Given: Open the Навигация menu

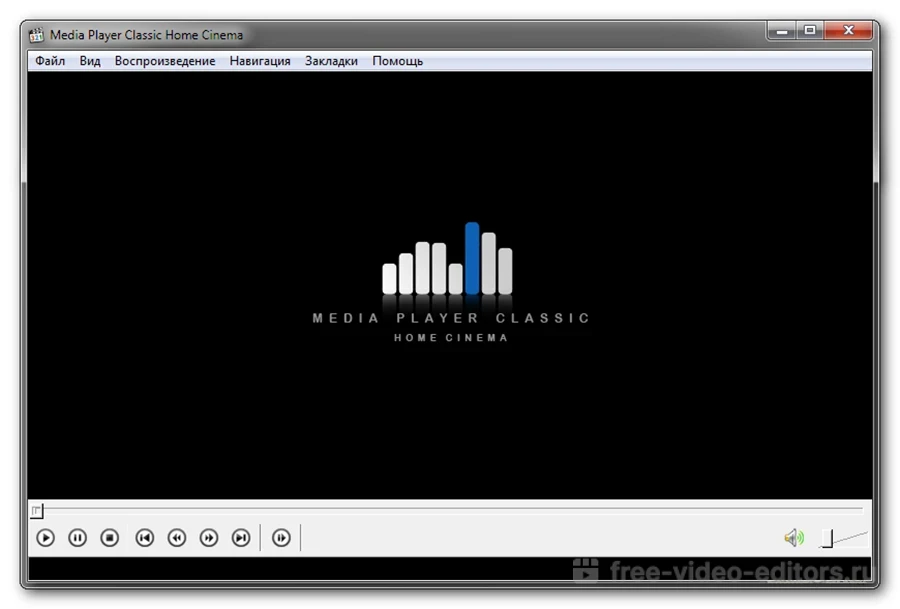Looking at the screenshot, I should click(260, 61).
